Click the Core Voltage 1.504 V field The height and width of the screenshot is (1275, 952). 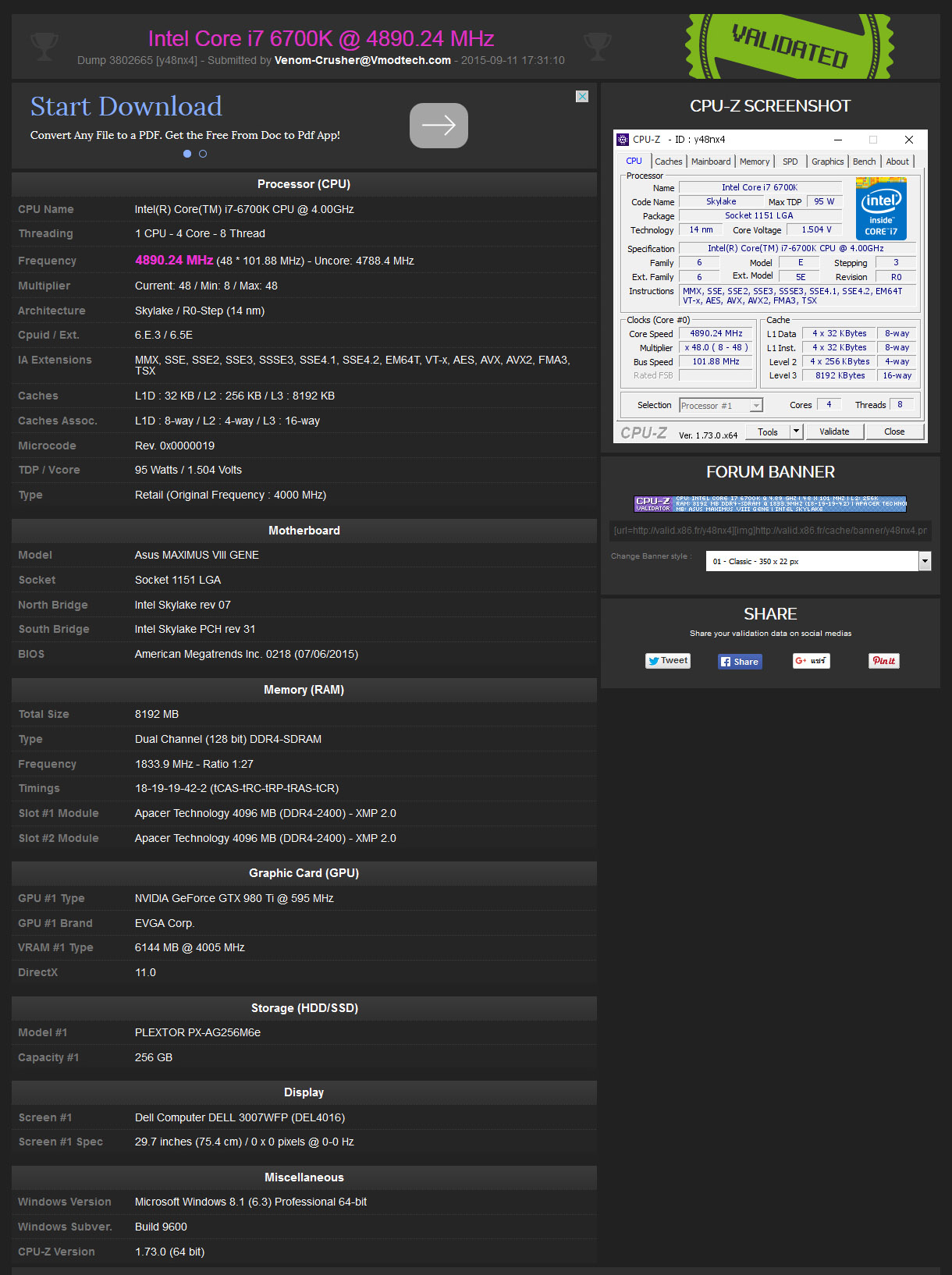coord(815,230)
